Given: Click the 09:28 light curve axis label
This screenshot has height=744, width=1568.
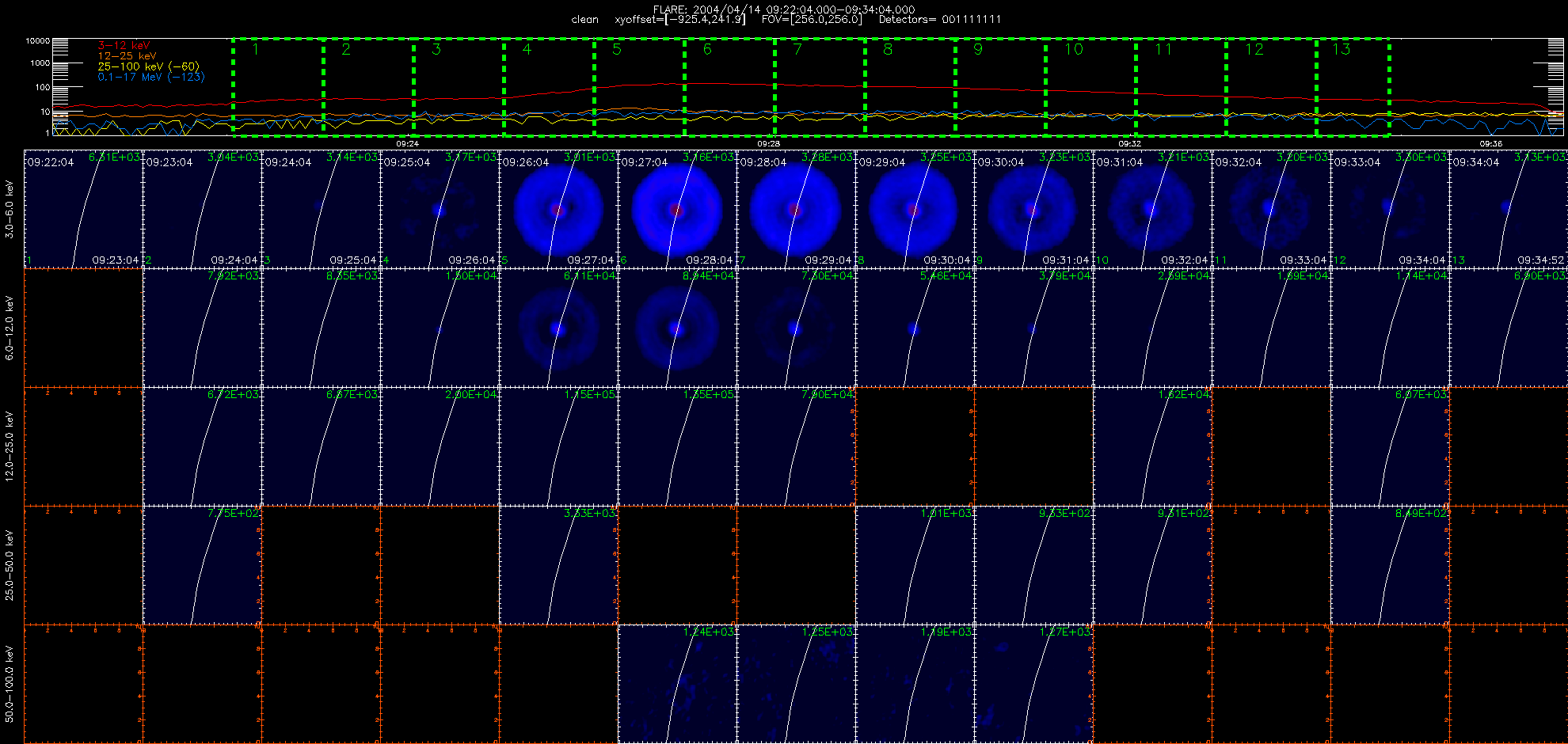Looking at the screenshot, I should tap(768, 144).
